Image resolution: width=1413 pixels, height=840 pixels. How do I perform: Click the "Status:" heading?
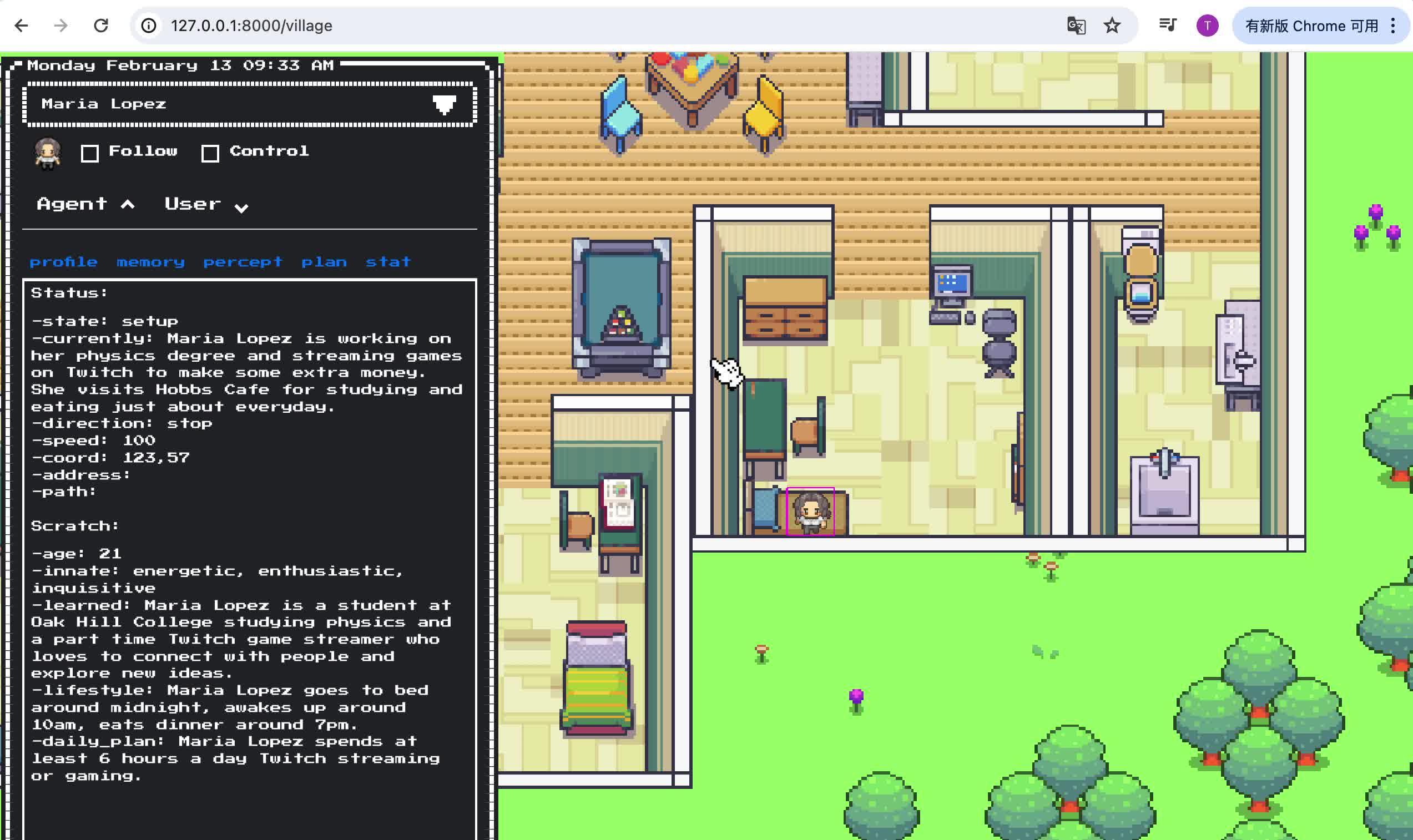point(69,293)
